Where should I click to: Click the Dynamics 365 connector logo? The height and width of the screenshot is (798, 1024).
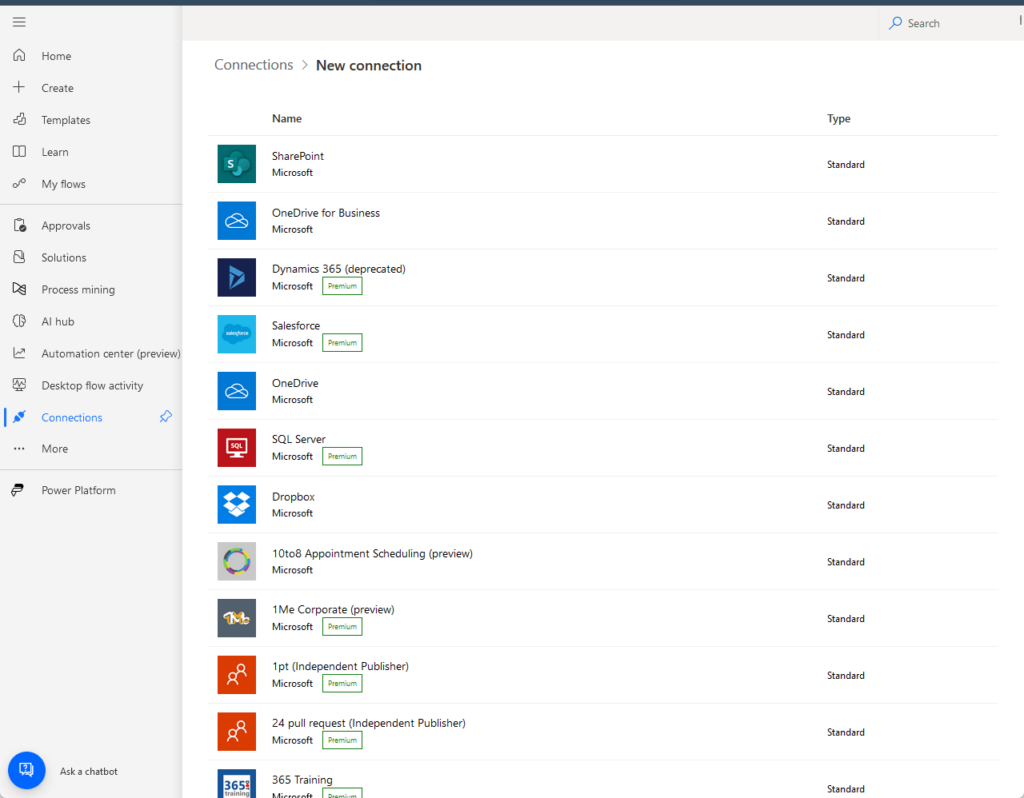point(236,278)
